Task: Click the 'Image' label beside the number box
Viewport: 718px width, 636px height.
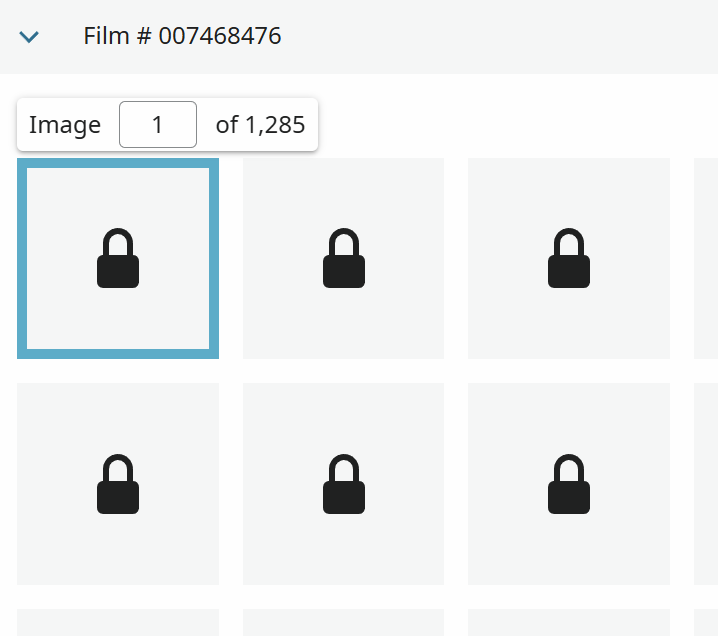Action: pyautogui.click(x=65, y=125)
